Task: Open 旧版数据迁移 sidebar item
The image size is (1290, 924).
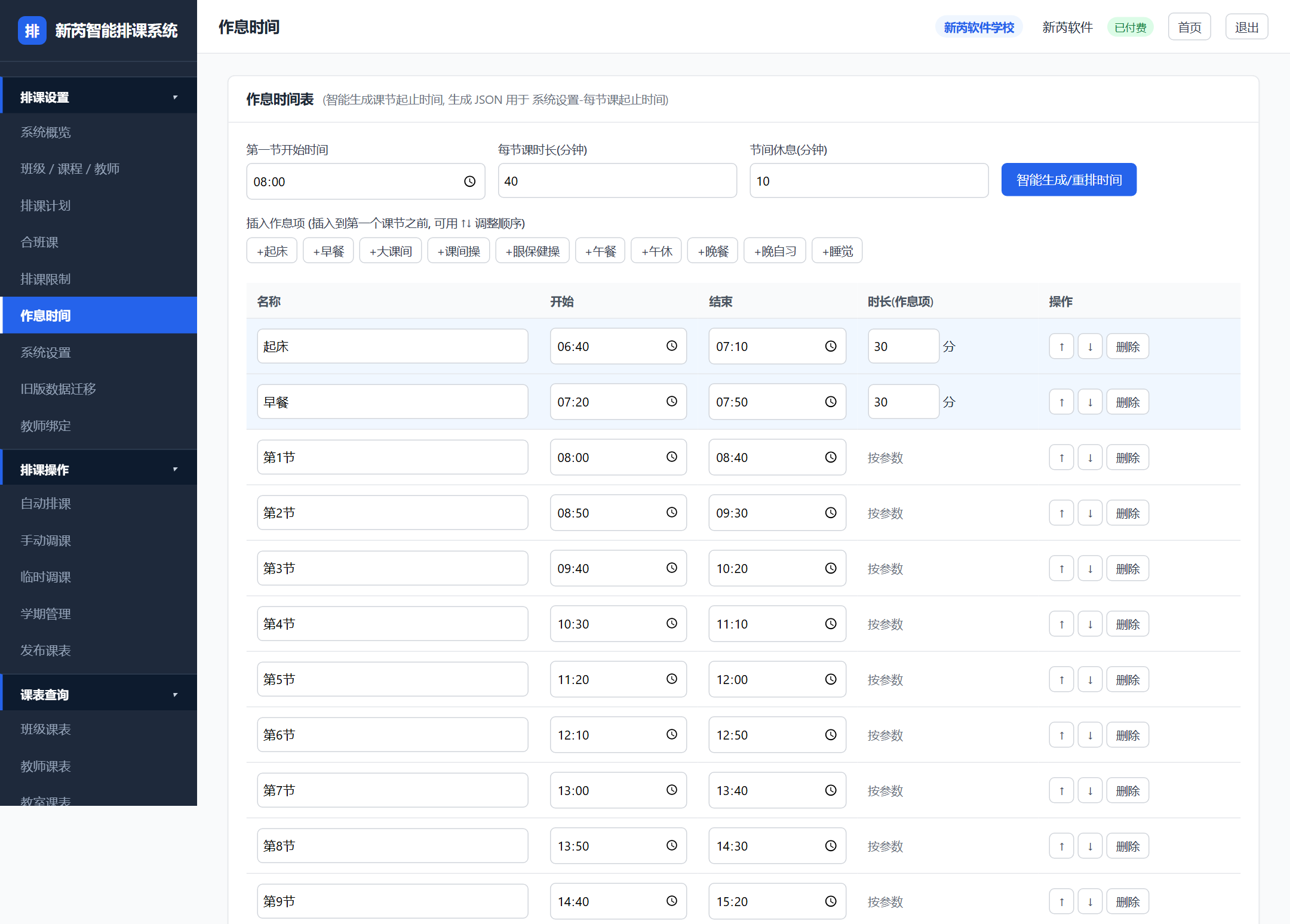Action: (99, 389)
